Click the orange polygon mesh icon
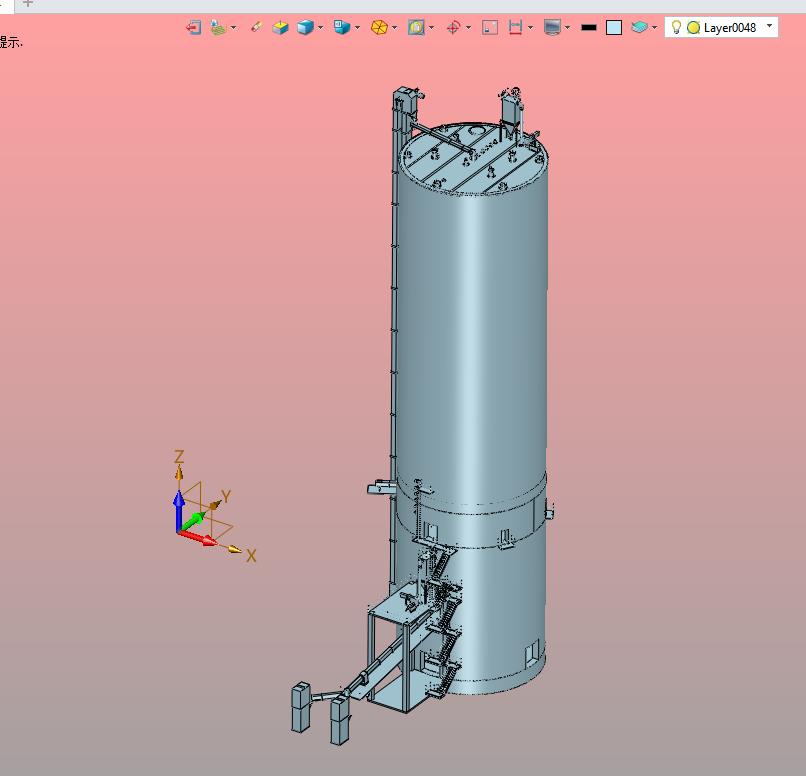This screenshot has height=776, width=806. click(x=379, y=27)
